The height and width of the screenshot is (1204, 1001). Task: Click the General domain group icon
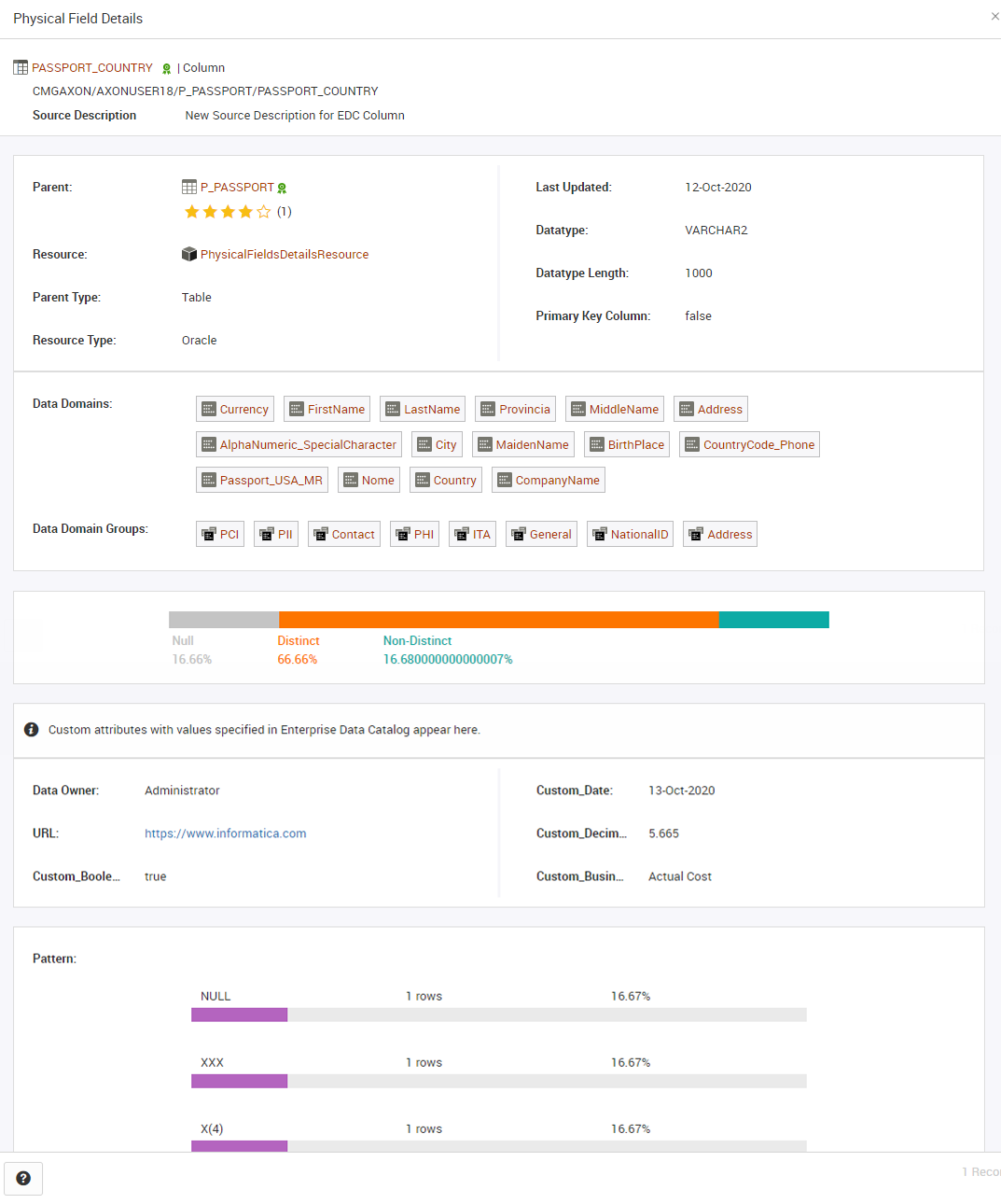tap(519, 534)
